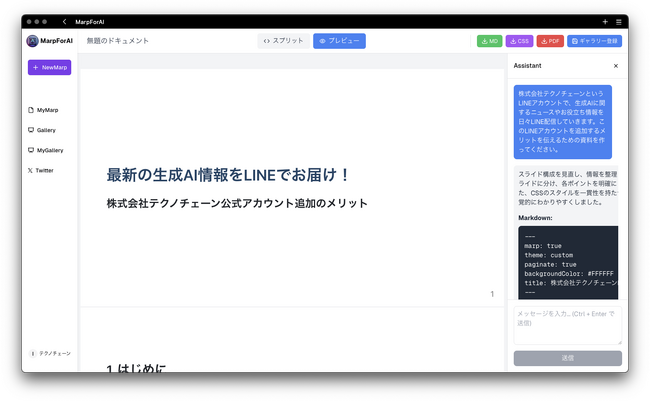Viewport: 650px width, 401px height.
Task: Open the Twitter link in the sidebar
Action: (41, 170)
